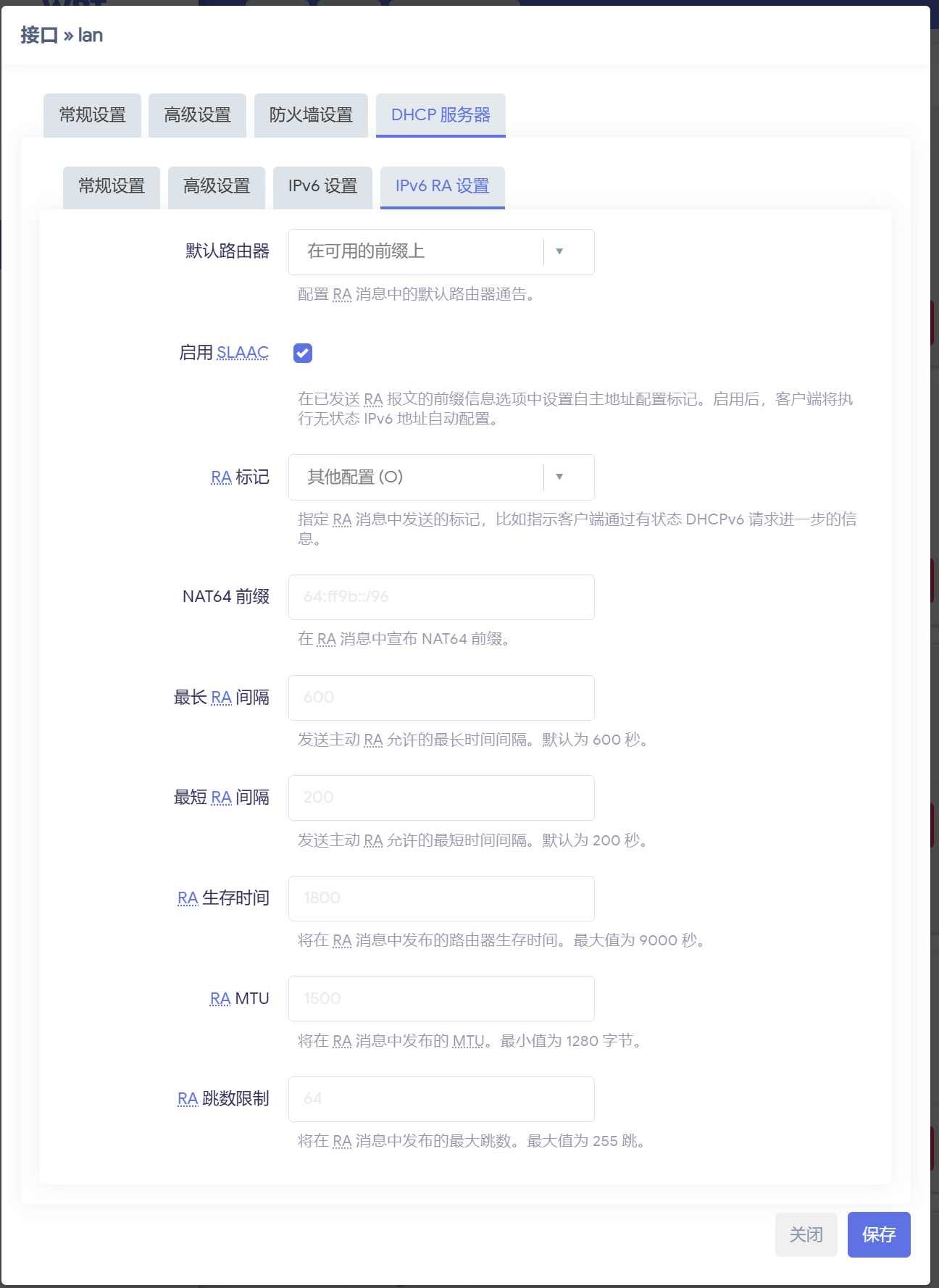Click the RA abbreviation in RA 跳数限制 label

[x=188, y=1099]
